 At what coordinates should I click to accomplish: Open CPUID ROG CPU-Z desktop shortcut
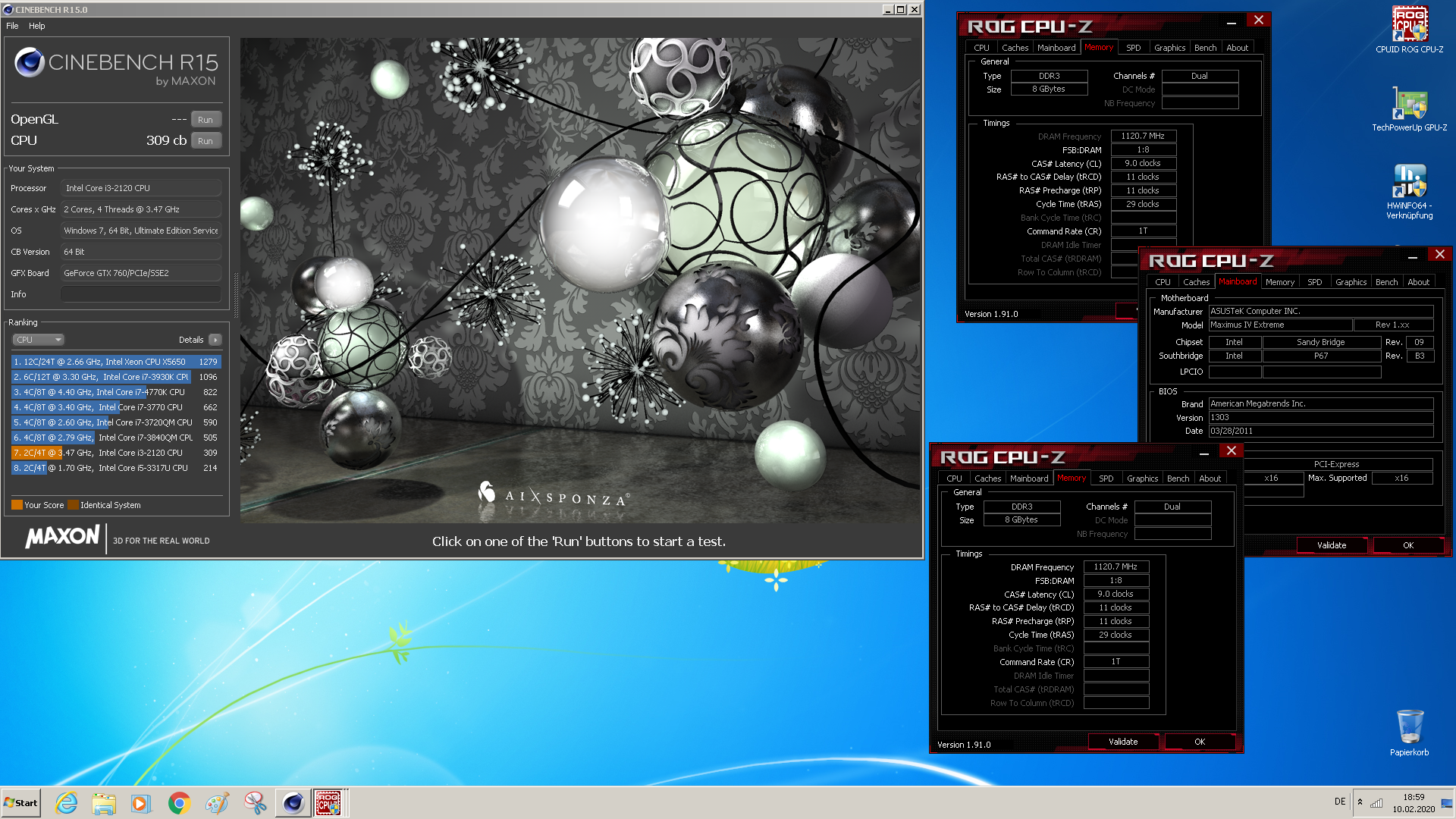coord(1409,30)
